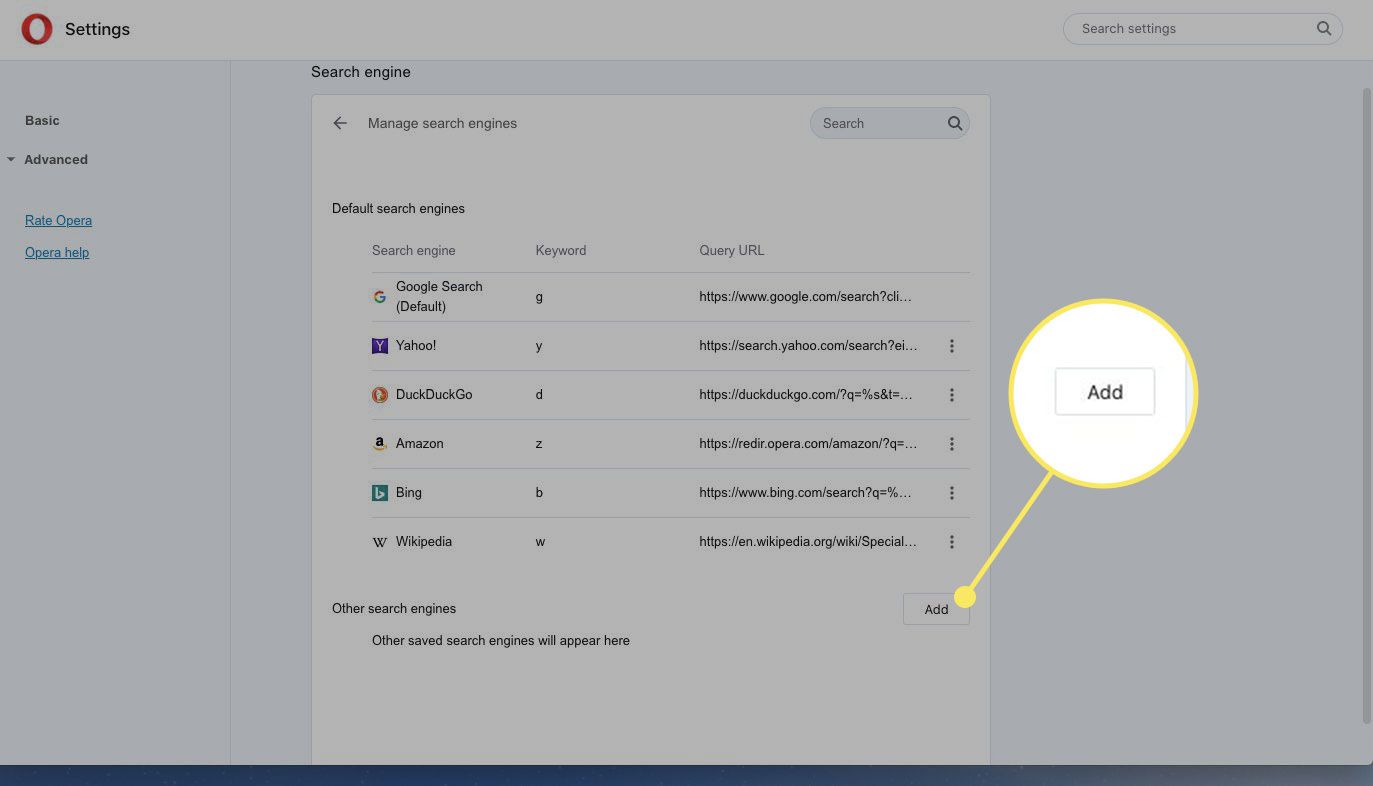Focus the Search settings field
This screenshot has height=786, width=1373.
(1202, 28)
